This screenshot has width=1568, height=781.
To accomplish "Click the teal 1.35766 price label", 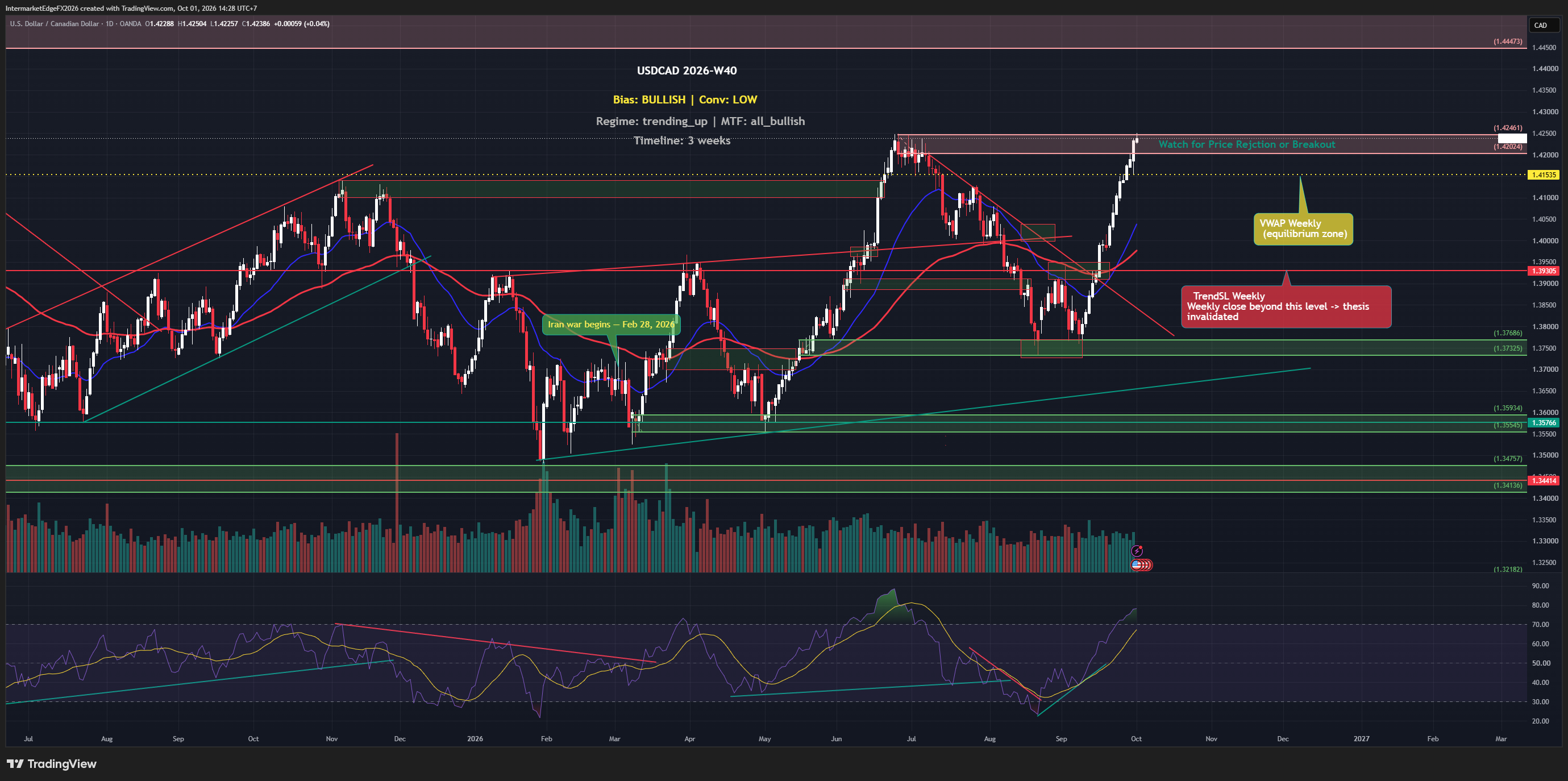I will [1544, 422].
